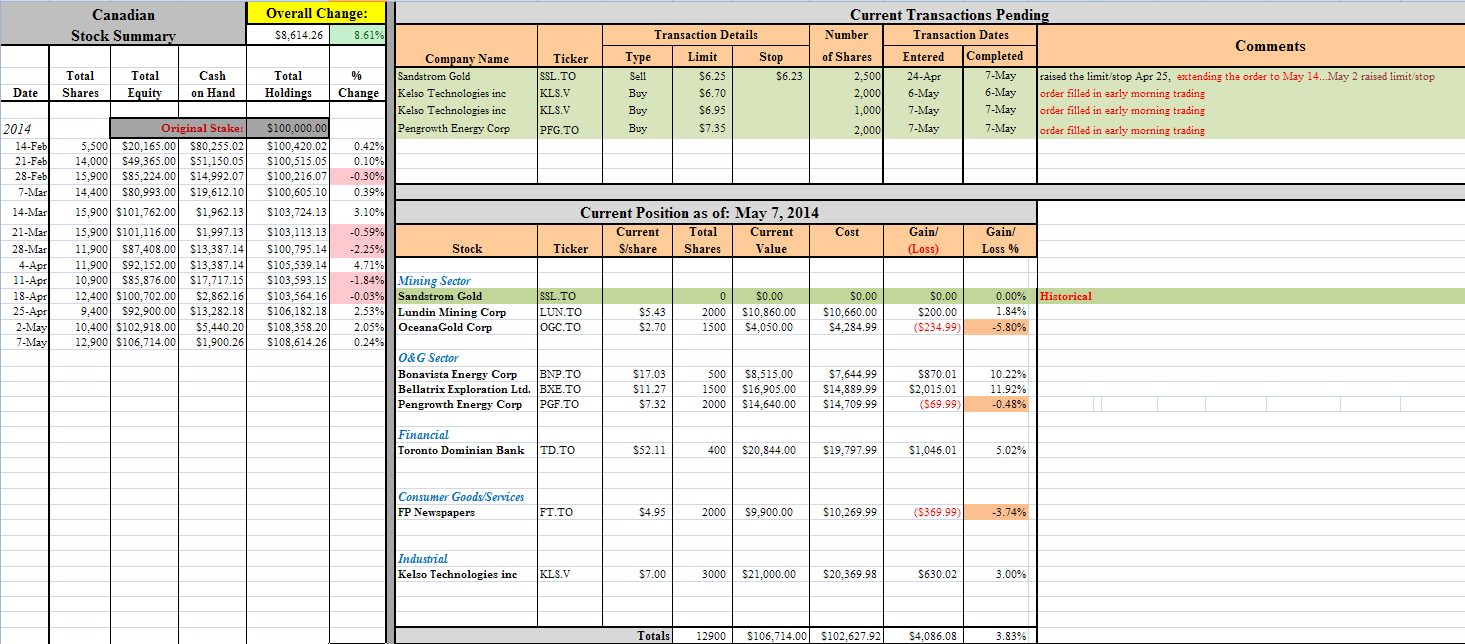
Task: Select the 'Transaction Dates' header
Action: pos(962,34)
